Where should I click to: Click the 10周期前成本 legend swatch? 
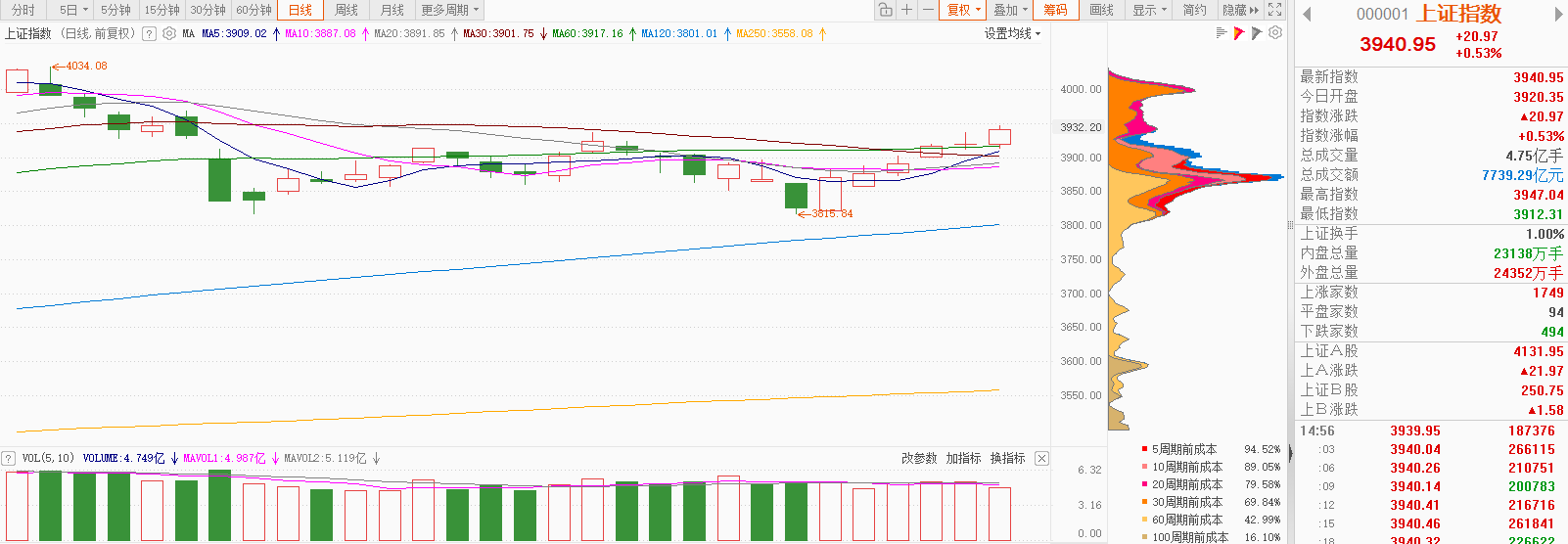tap(1144, 467)
